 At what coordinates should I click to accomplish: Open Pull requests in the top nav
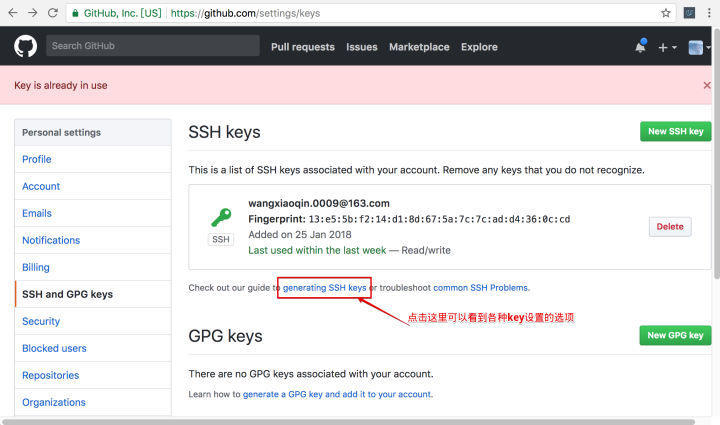[x=303, y=47]
